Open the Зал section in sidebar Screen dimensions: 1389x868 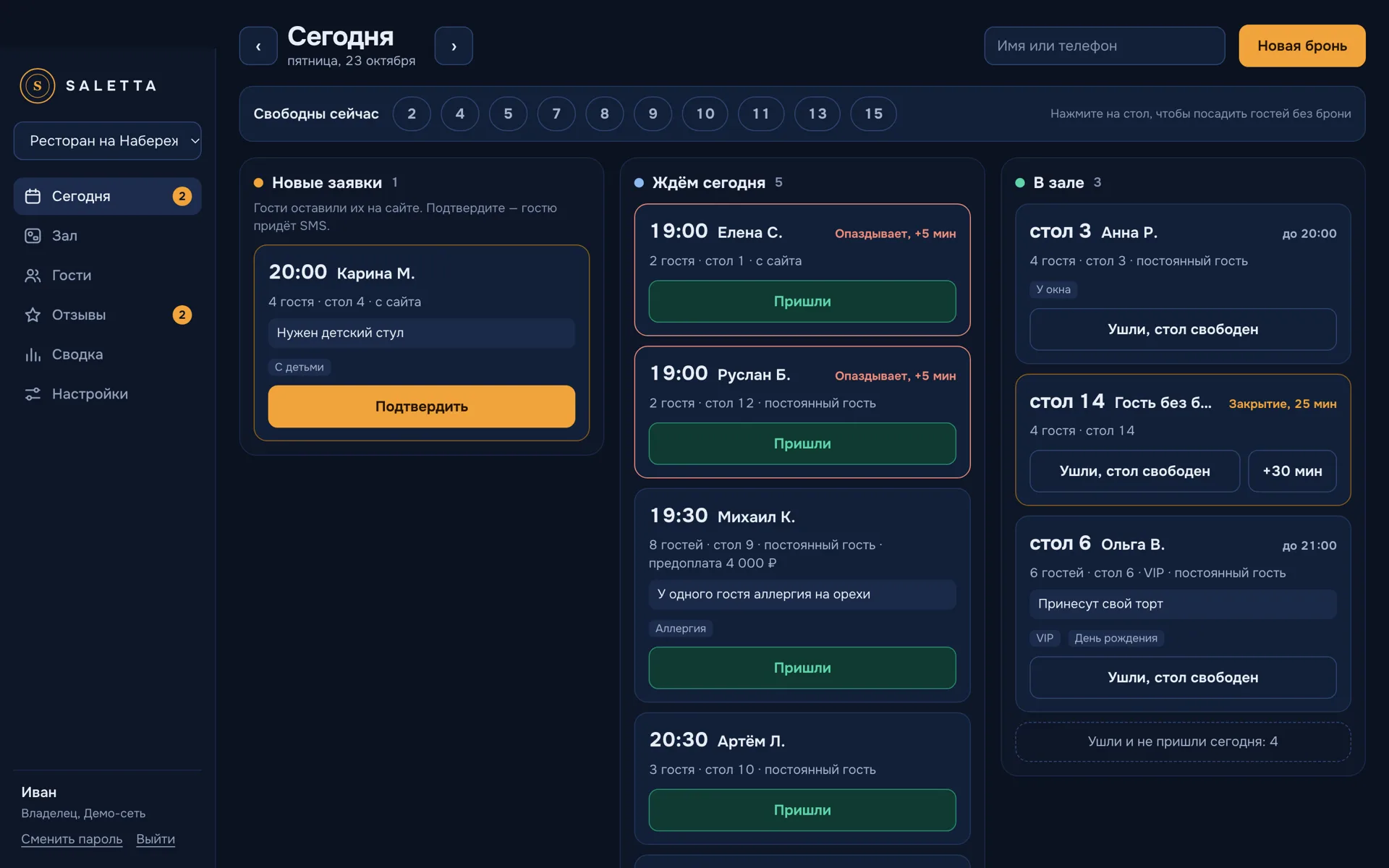pyautogui.click(x=107, y=236)
